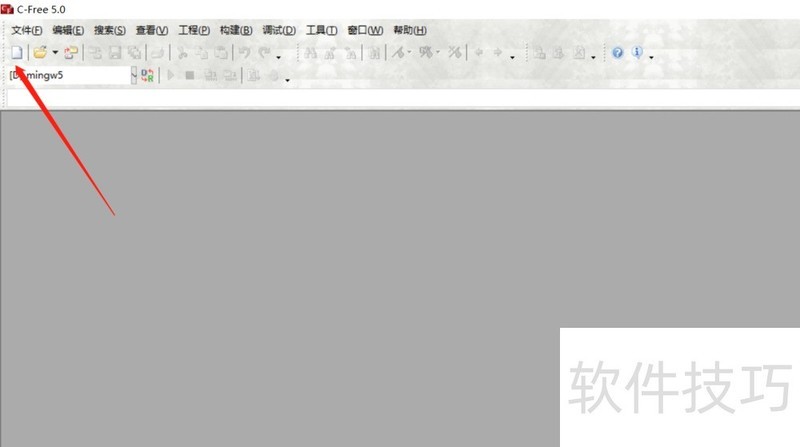
Task: Click the grayed-out Run play triangle
Action: (171, 76)
